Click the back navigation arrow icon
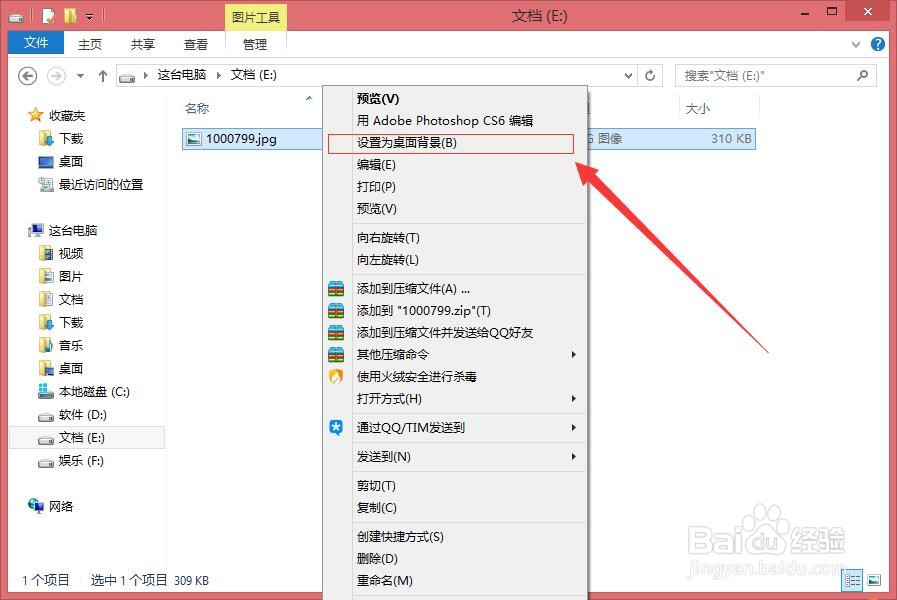Viewport: 897px width, 600px height. point(27,76)
